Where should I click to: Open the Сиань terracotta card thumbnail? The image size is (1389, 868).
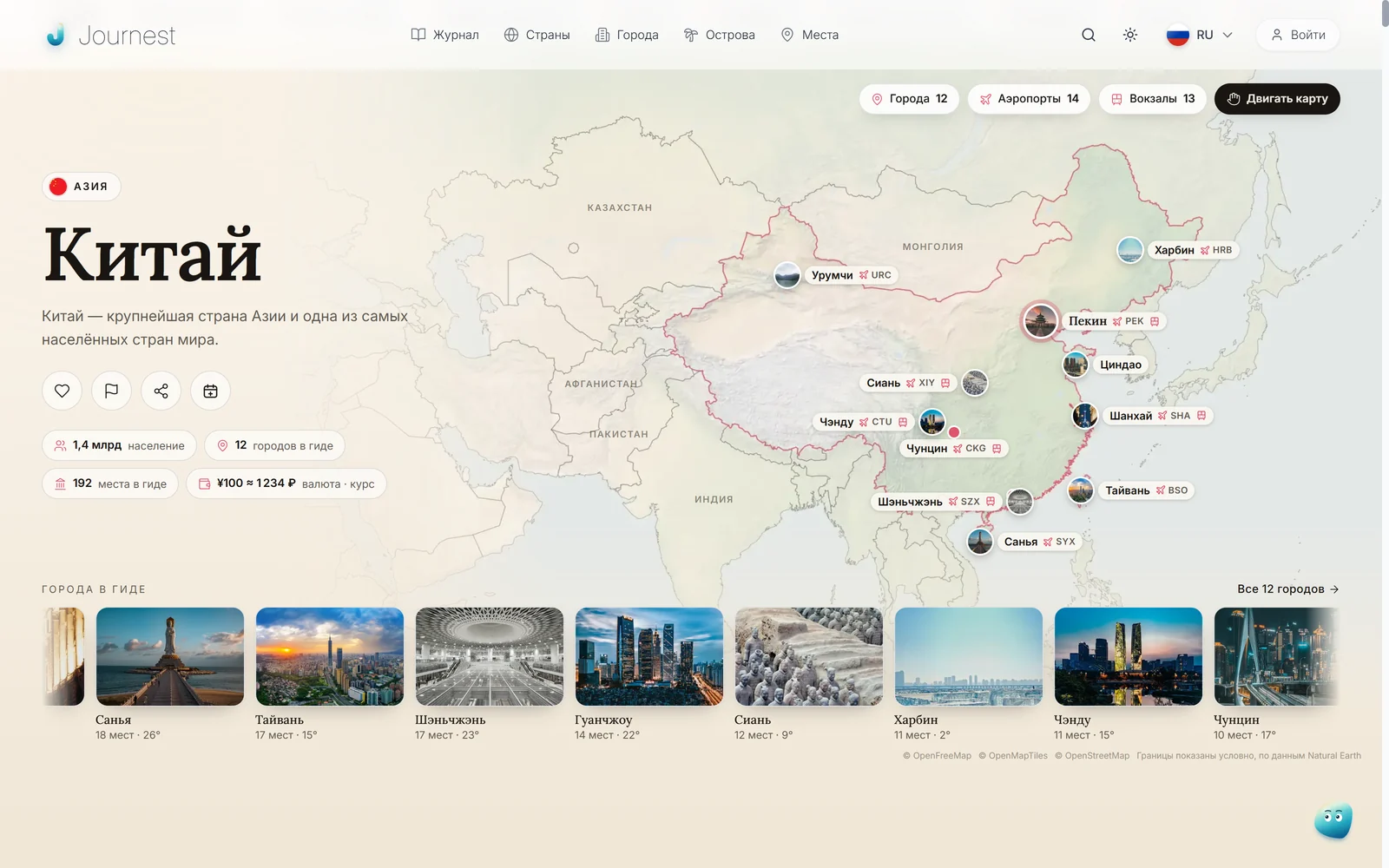click(x=809, y=656)
